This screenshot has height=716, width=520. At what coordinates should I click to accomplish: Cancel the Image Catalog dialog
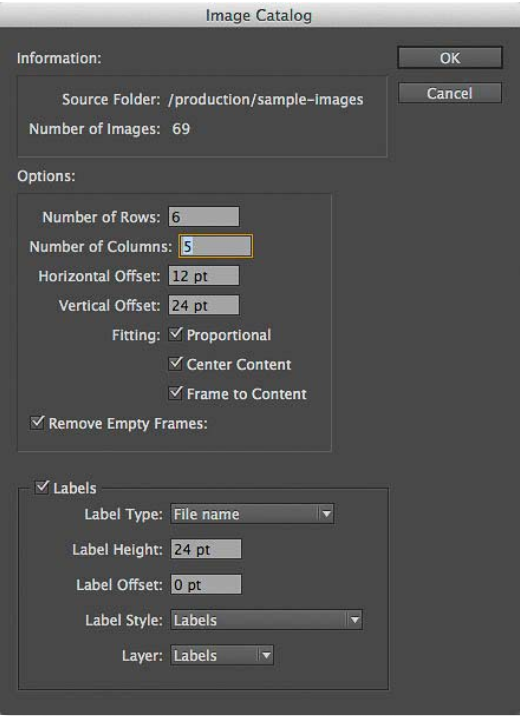[450, 93]
